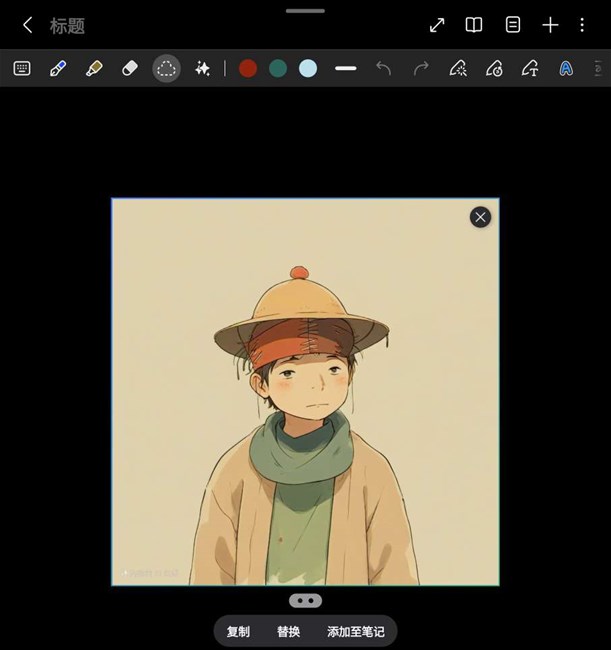Select the Highlighter tool
Screen dimensions: 611x650
(94, 68)
